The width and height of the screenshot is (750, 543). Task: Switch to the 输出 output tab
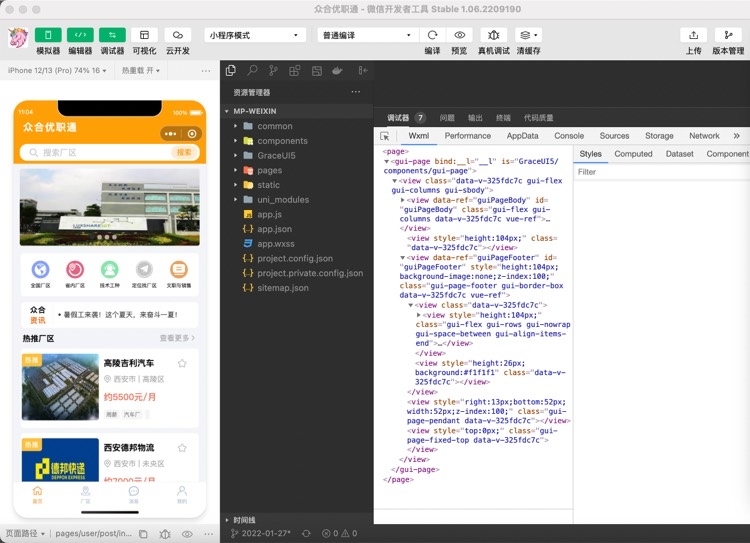[x=475, y=118]
